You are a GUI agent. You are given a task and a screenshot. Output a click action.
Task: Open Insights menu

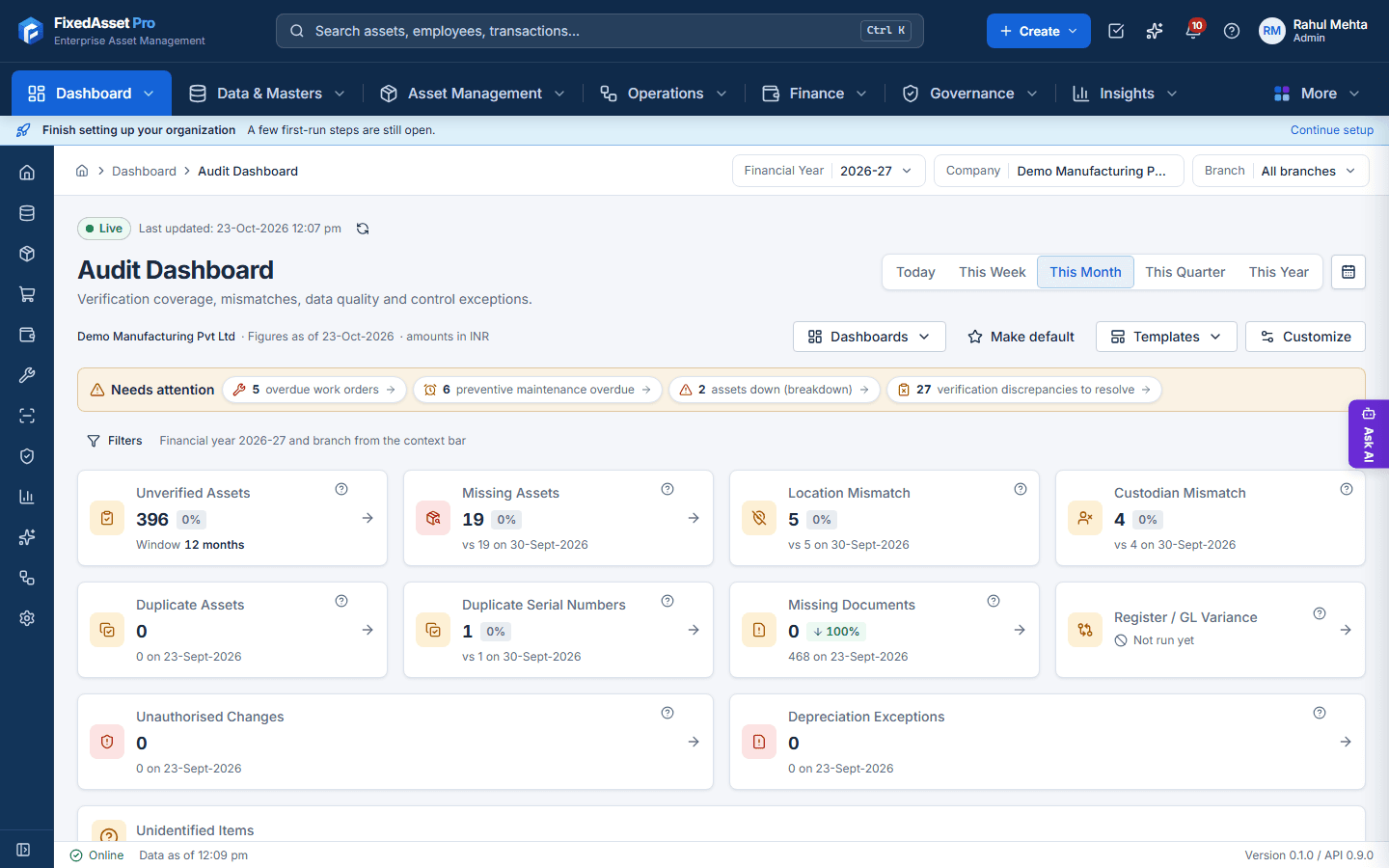(x=1126, y=94)
